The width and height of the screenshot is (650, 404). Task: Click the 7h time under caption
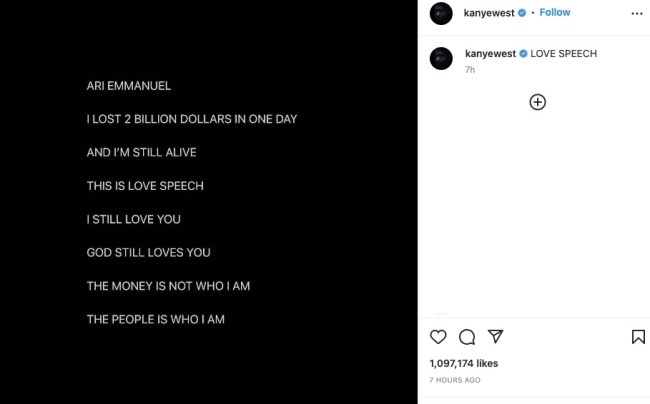470,71
